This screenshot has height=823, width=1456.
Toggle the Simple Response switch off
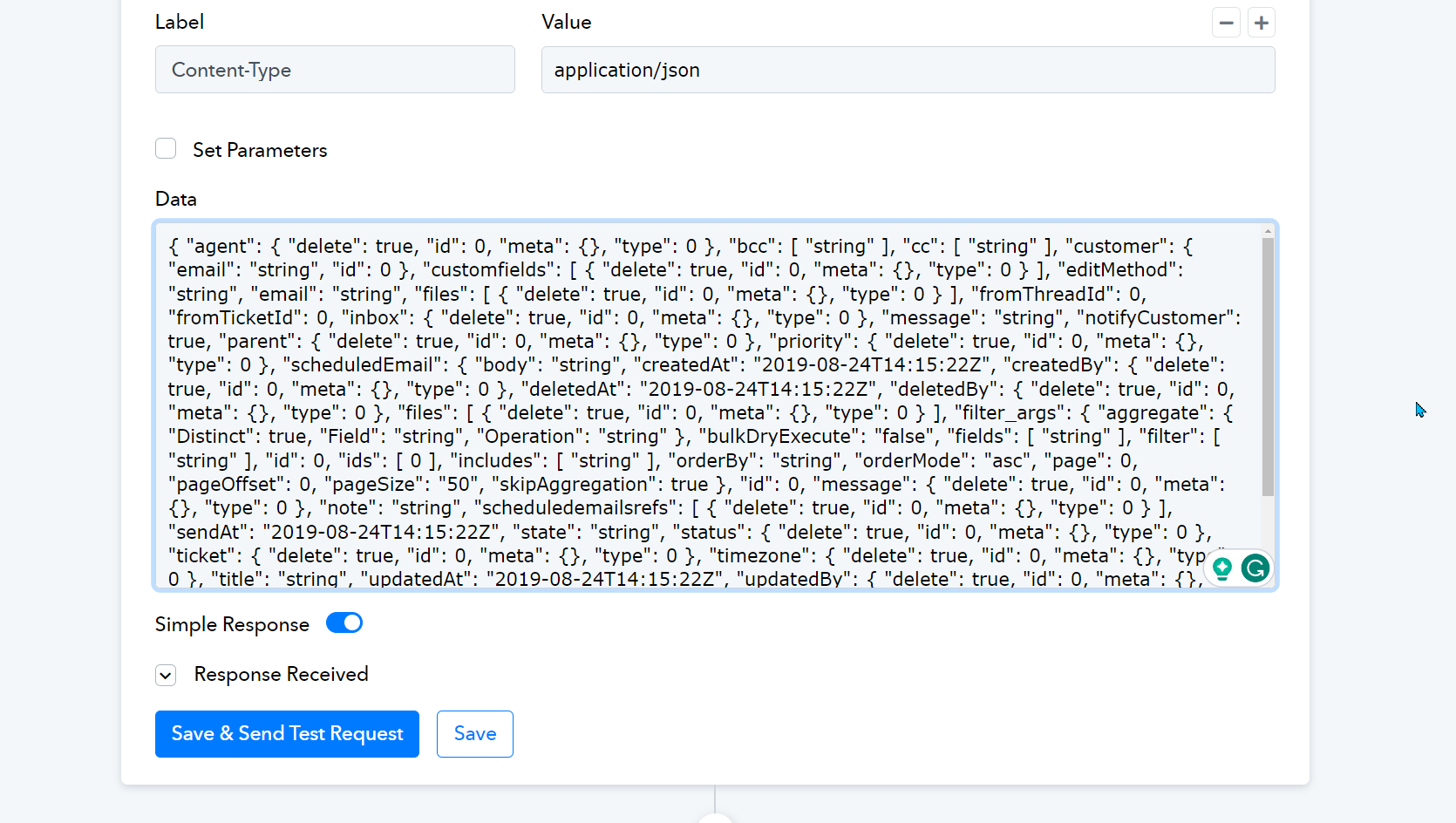click(344, 623)
